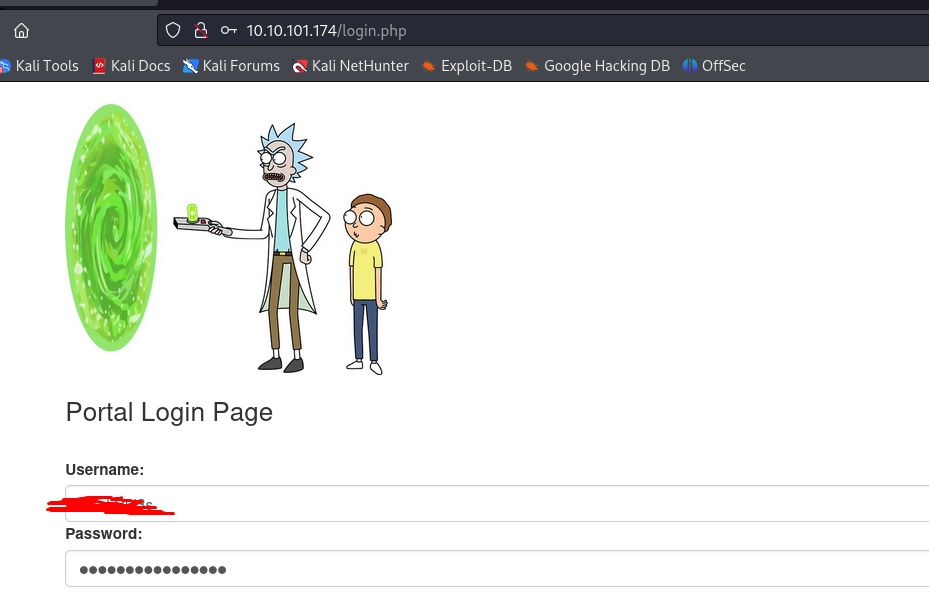929x605 pixels.
Task: Click into the Password input field
Action: (x=500, y=569)
